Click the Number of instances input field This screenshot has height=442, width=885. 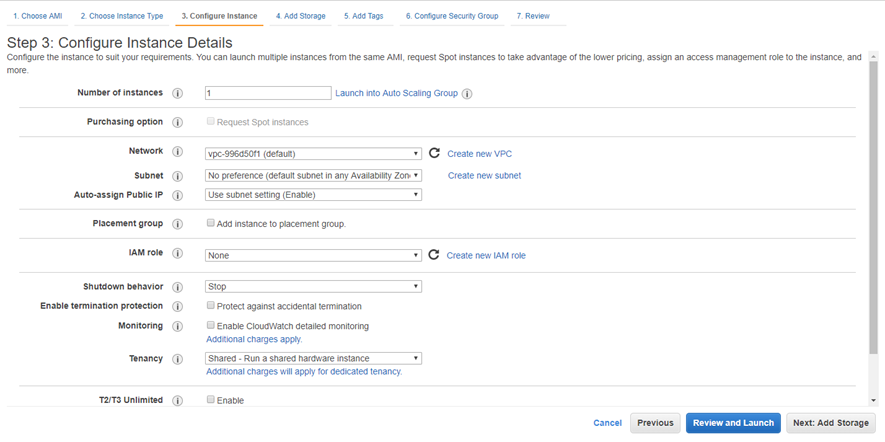click(268, 93)
